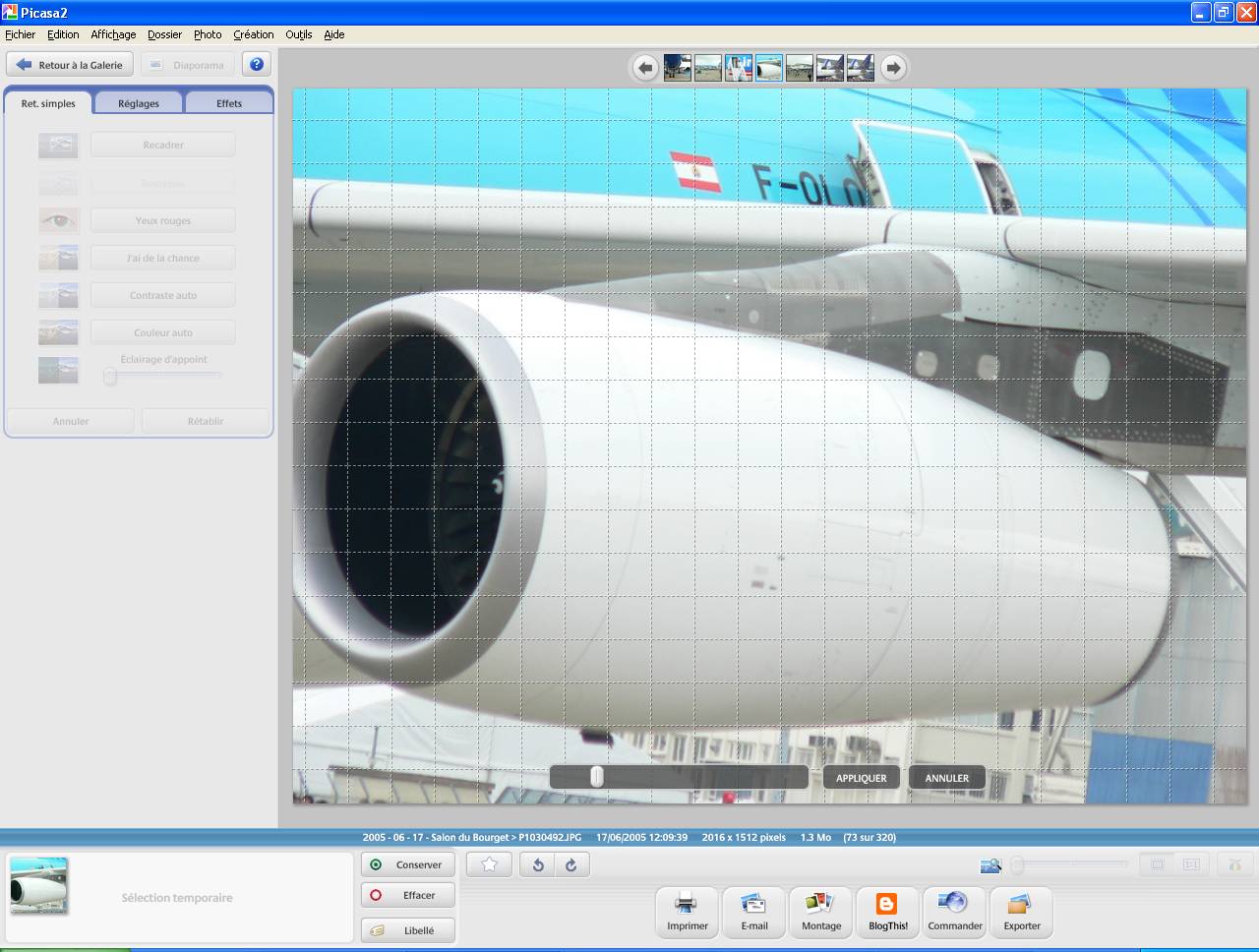This screenshot has height=952, width=1259.
Task: Open the Outils menu
Action: (299, 34)
